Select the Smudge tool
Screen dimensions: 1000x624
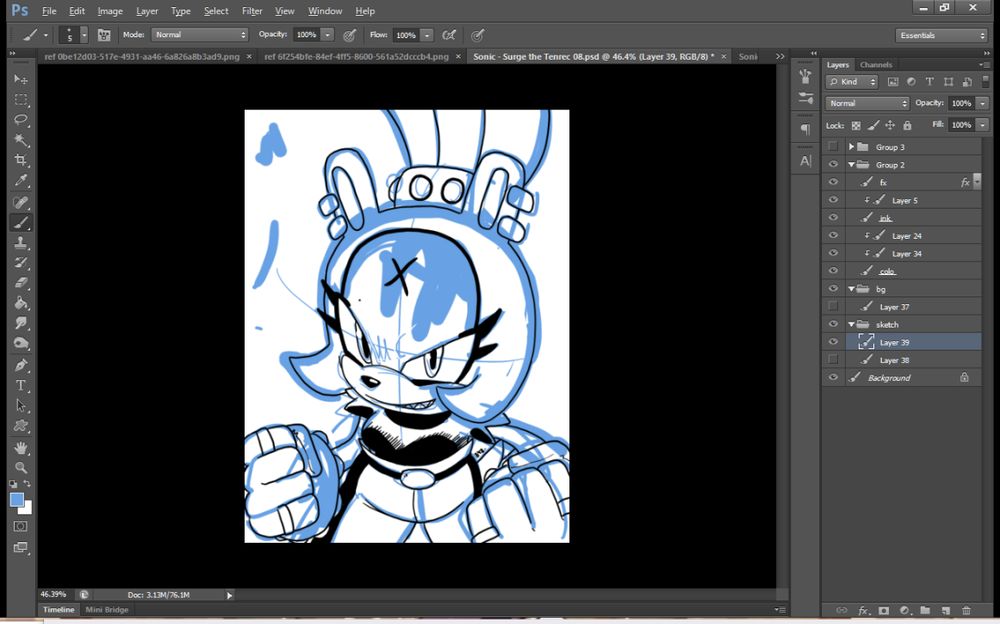(21, 323)
